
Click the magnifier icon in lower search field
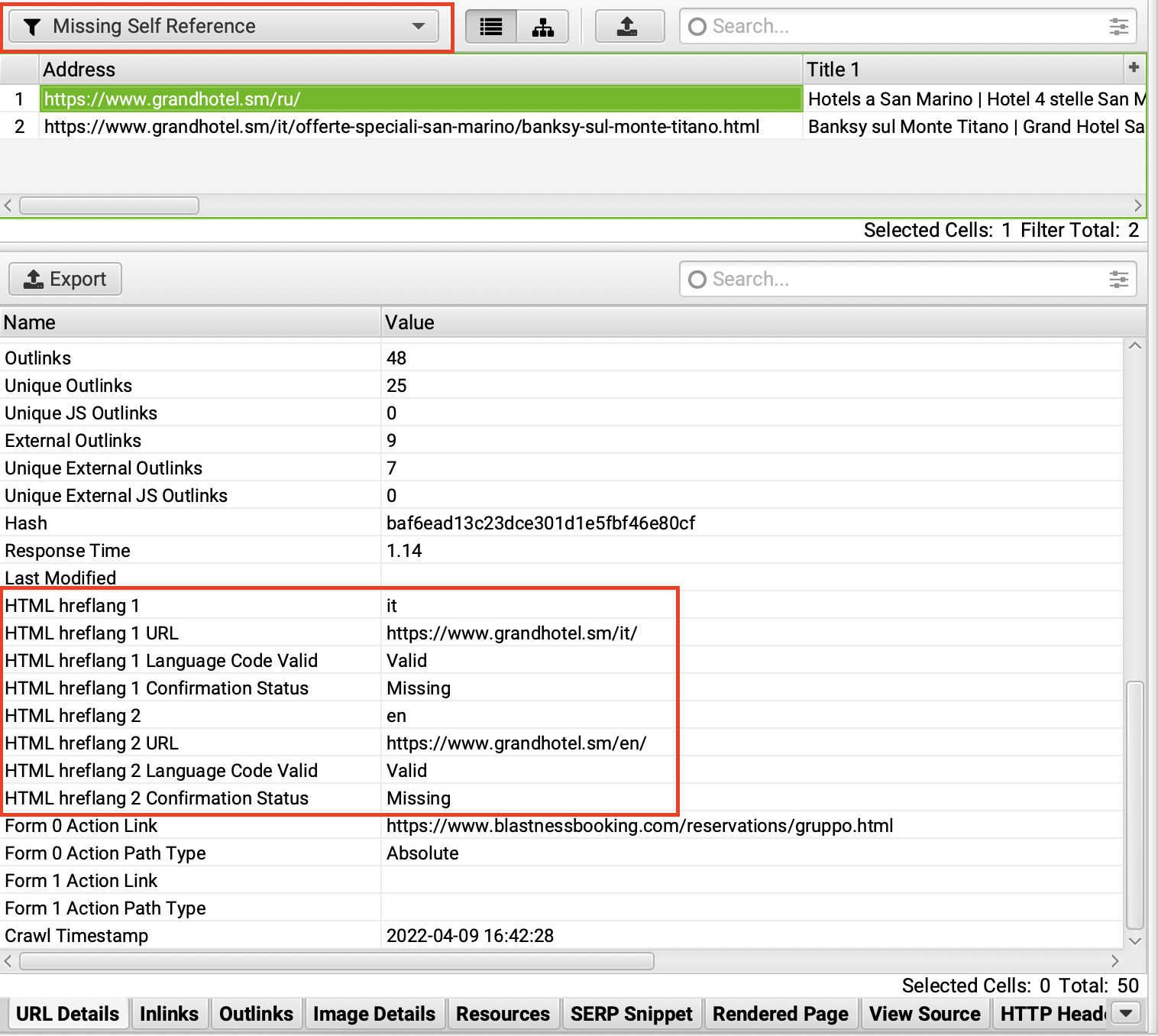tap(696, 280)
